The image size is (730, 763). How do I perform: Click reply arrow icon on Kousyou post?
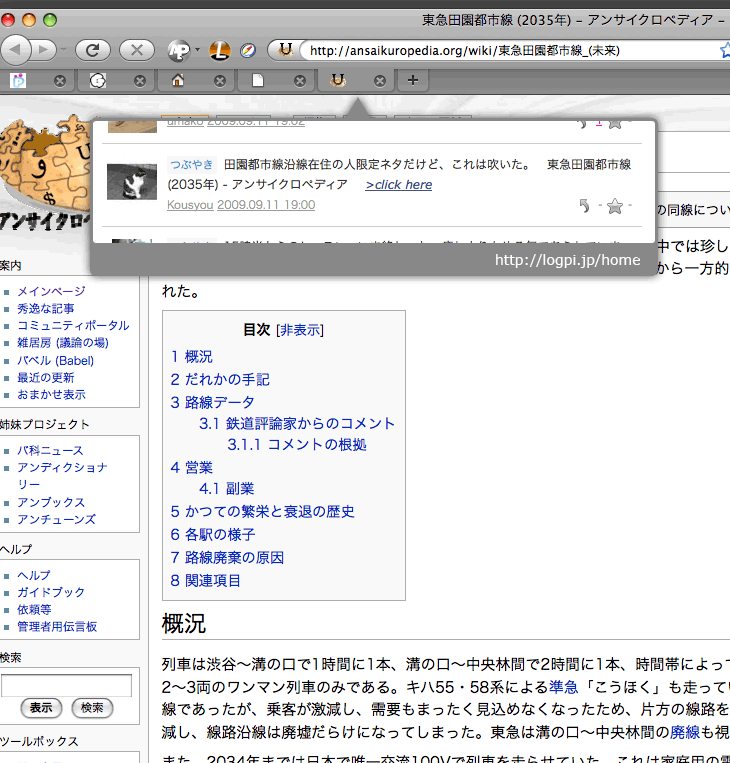coord(584,206)
